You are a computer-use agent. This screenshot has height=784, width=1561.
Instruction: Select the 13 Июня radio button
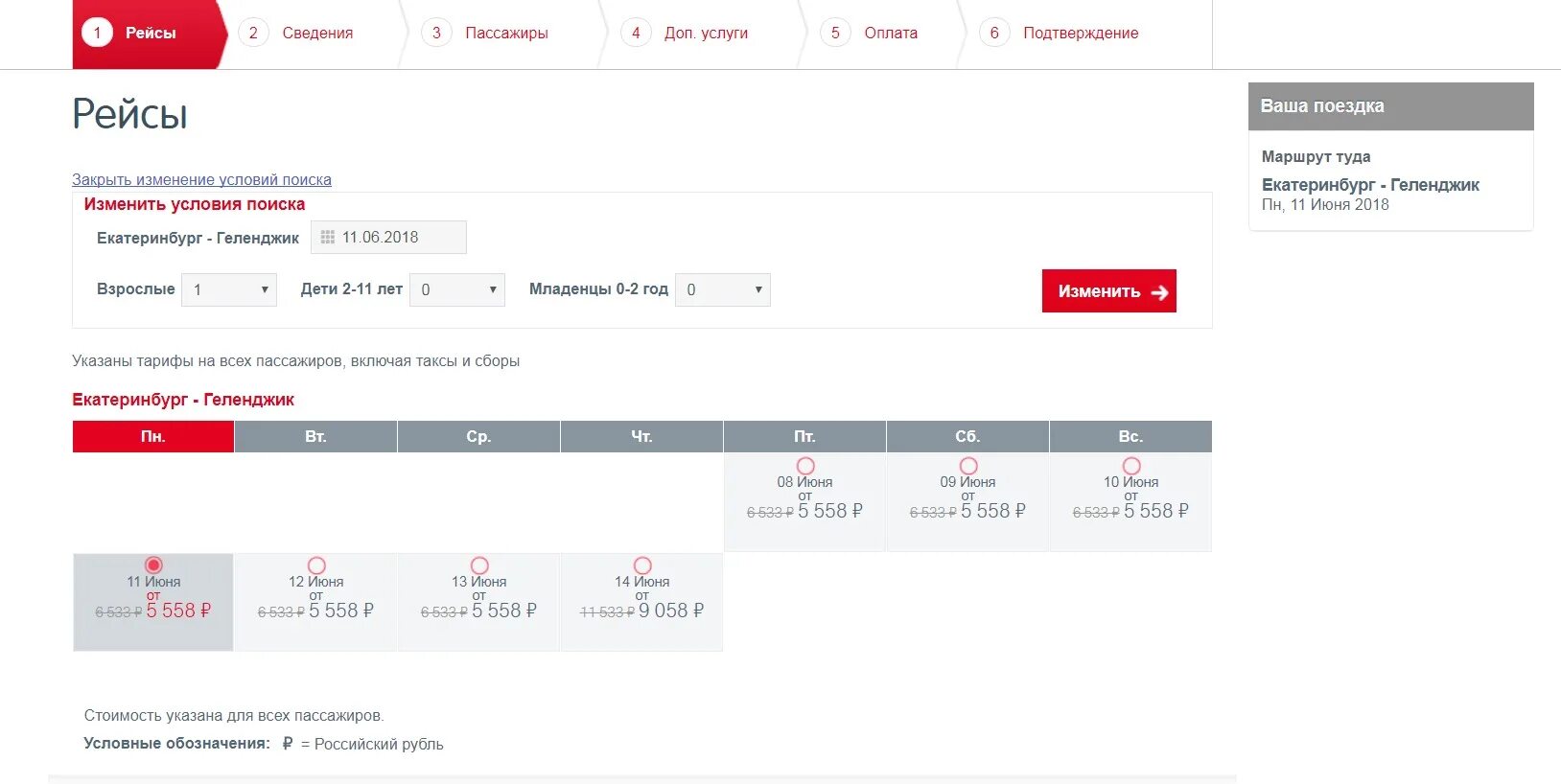(479, 565)
